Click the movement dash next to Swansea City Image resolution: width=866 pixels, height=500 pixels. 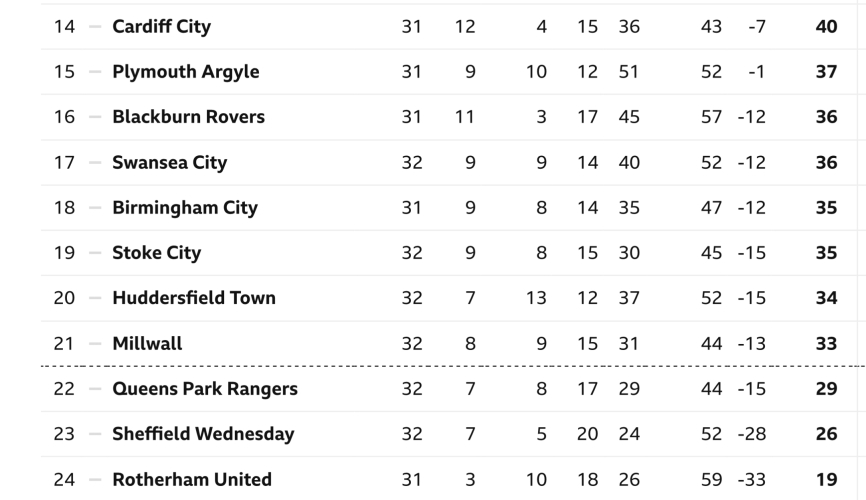click(x=95, y=163)
